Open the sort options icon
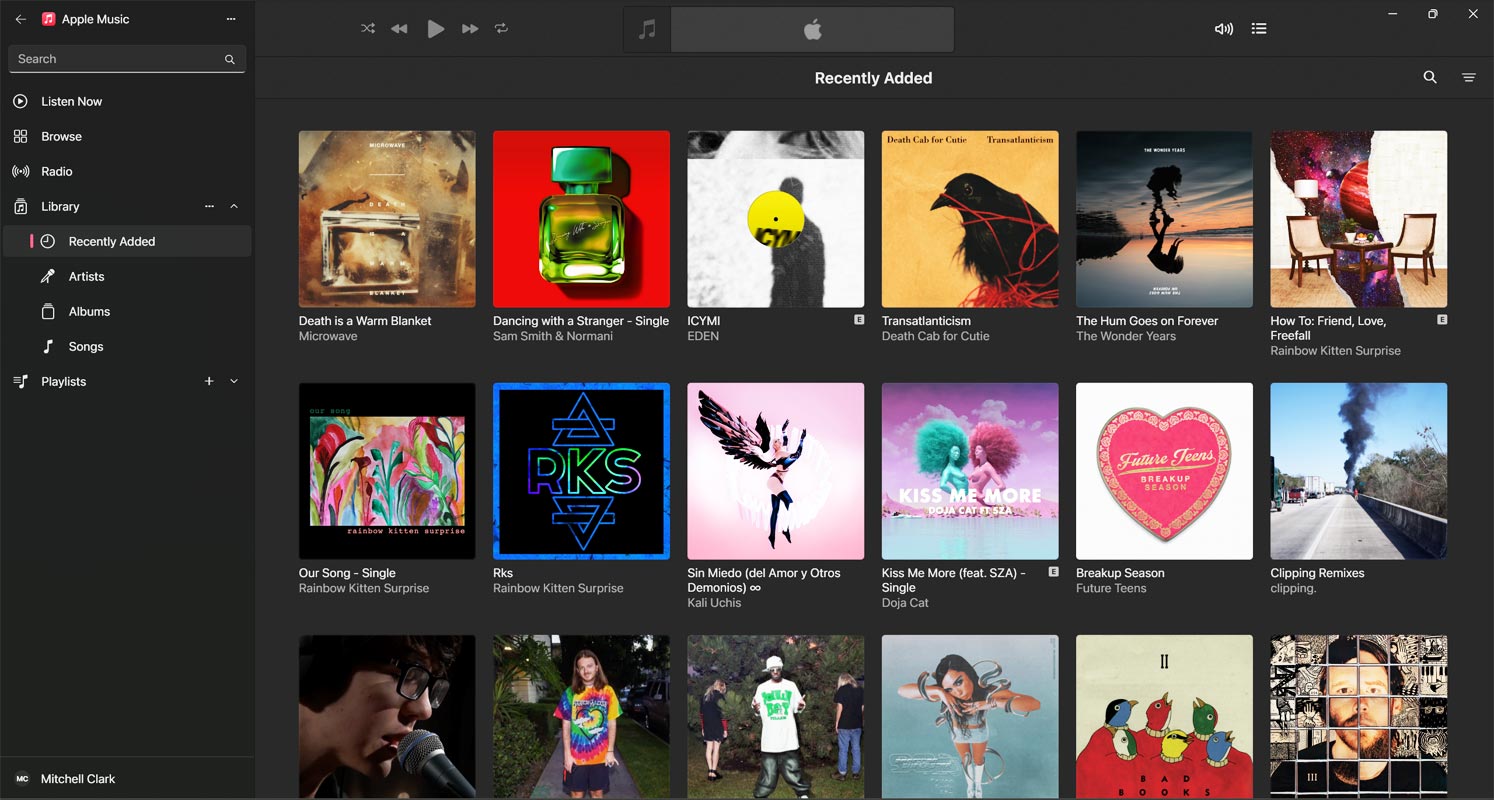Screen dimensions: 1494x800 pyautogui.click(x=1469, y=77)
